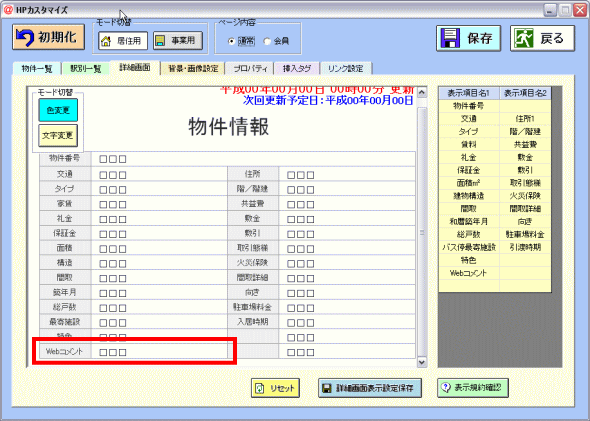
Task: Open 表示規約確認 question mark icon
Action: tap(446, 387)
